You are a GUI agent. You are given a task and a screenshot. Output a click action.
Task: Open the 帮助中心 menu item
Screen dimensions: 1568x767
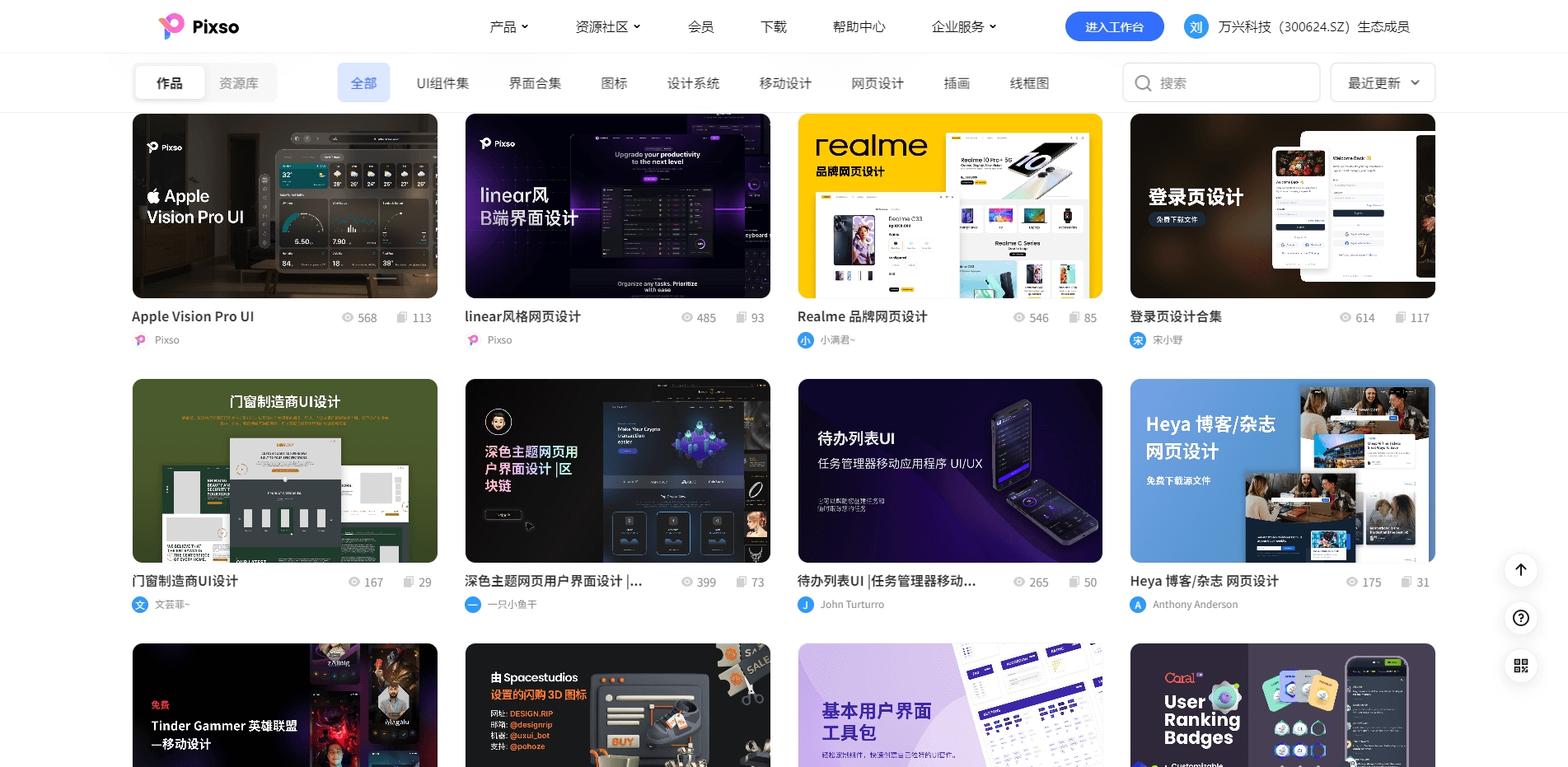pos(859,26)
